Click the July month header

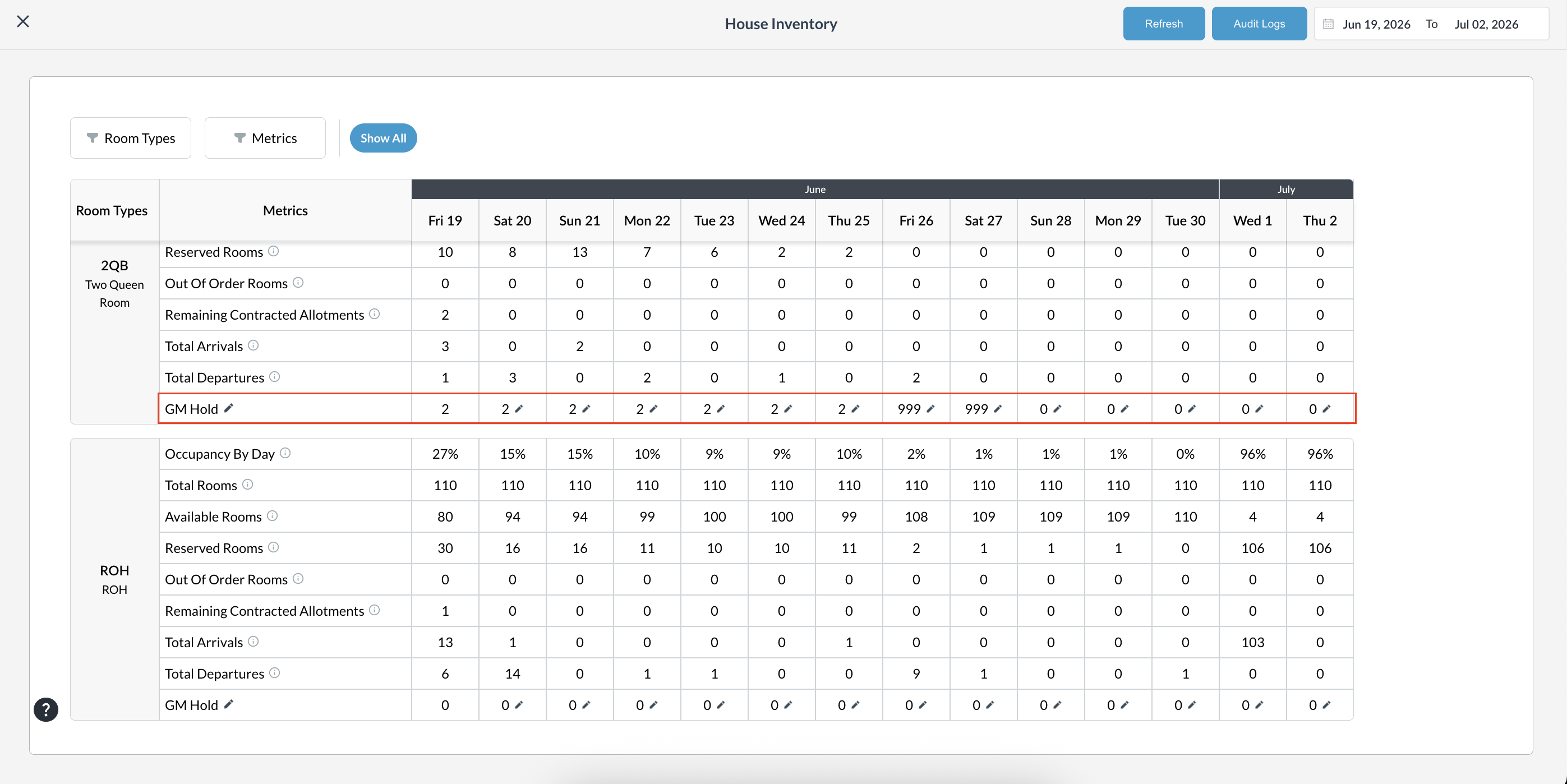1286,189
